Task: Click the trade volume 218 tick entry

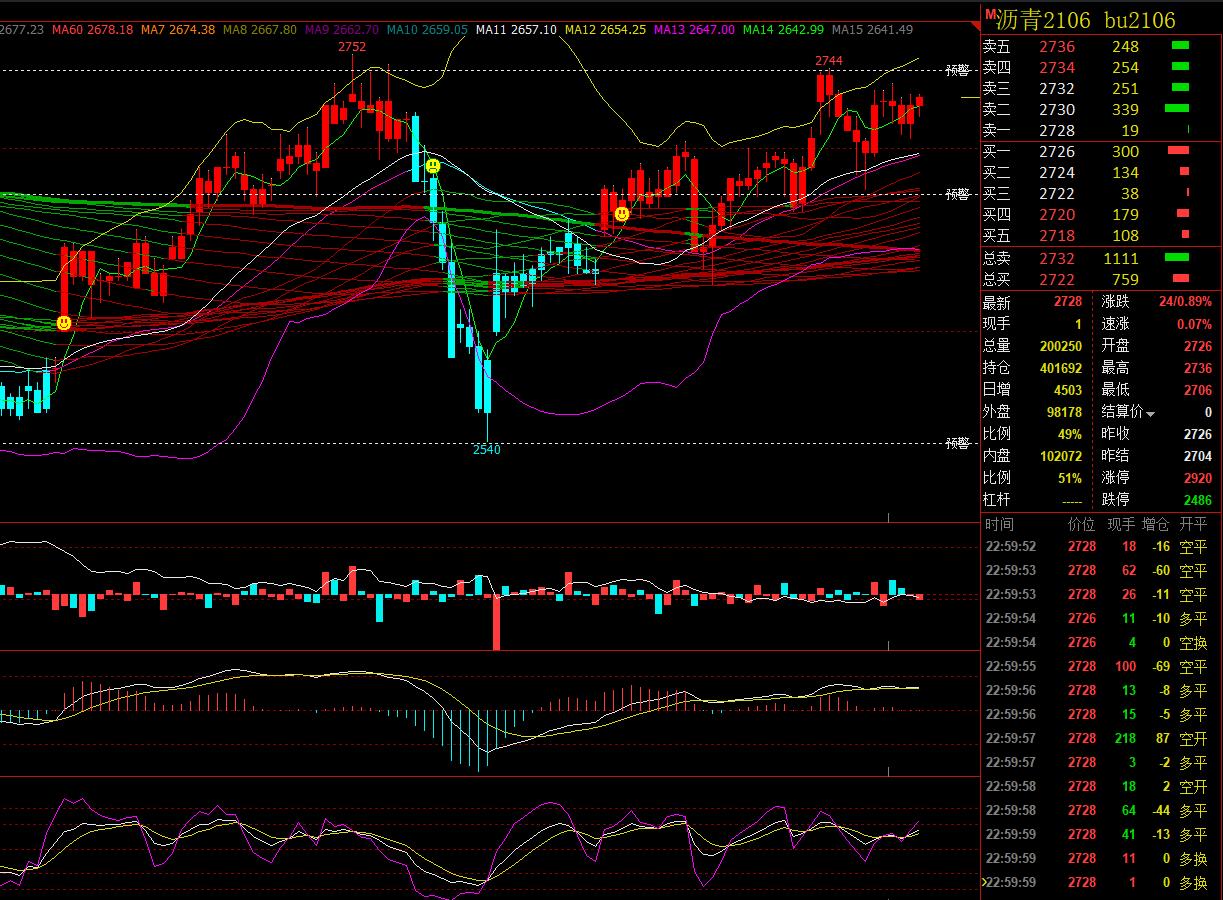Action: (x=1125, y=739)
